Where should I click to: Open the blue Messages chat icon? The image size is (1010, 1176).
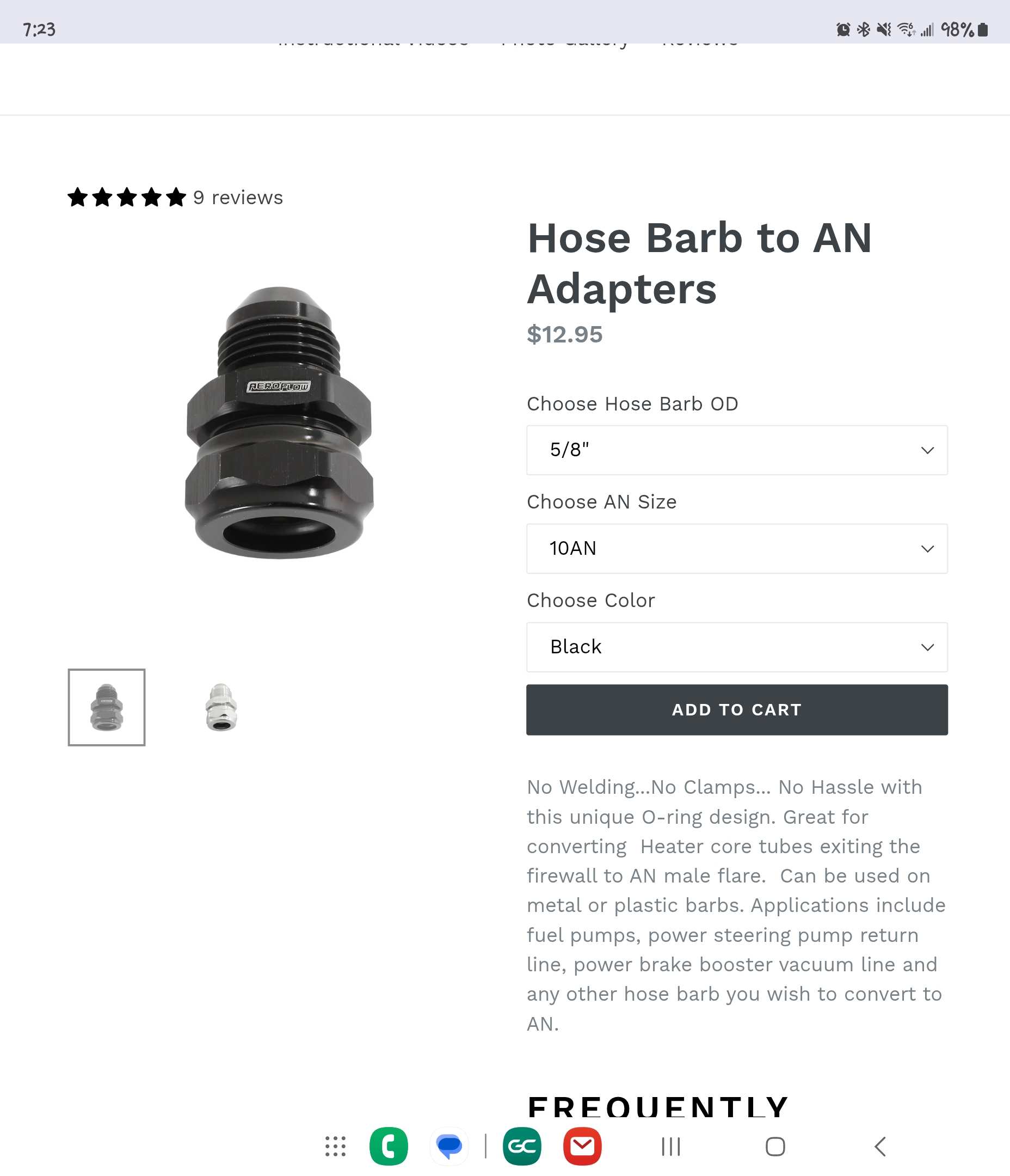(x=449, y=1146)
